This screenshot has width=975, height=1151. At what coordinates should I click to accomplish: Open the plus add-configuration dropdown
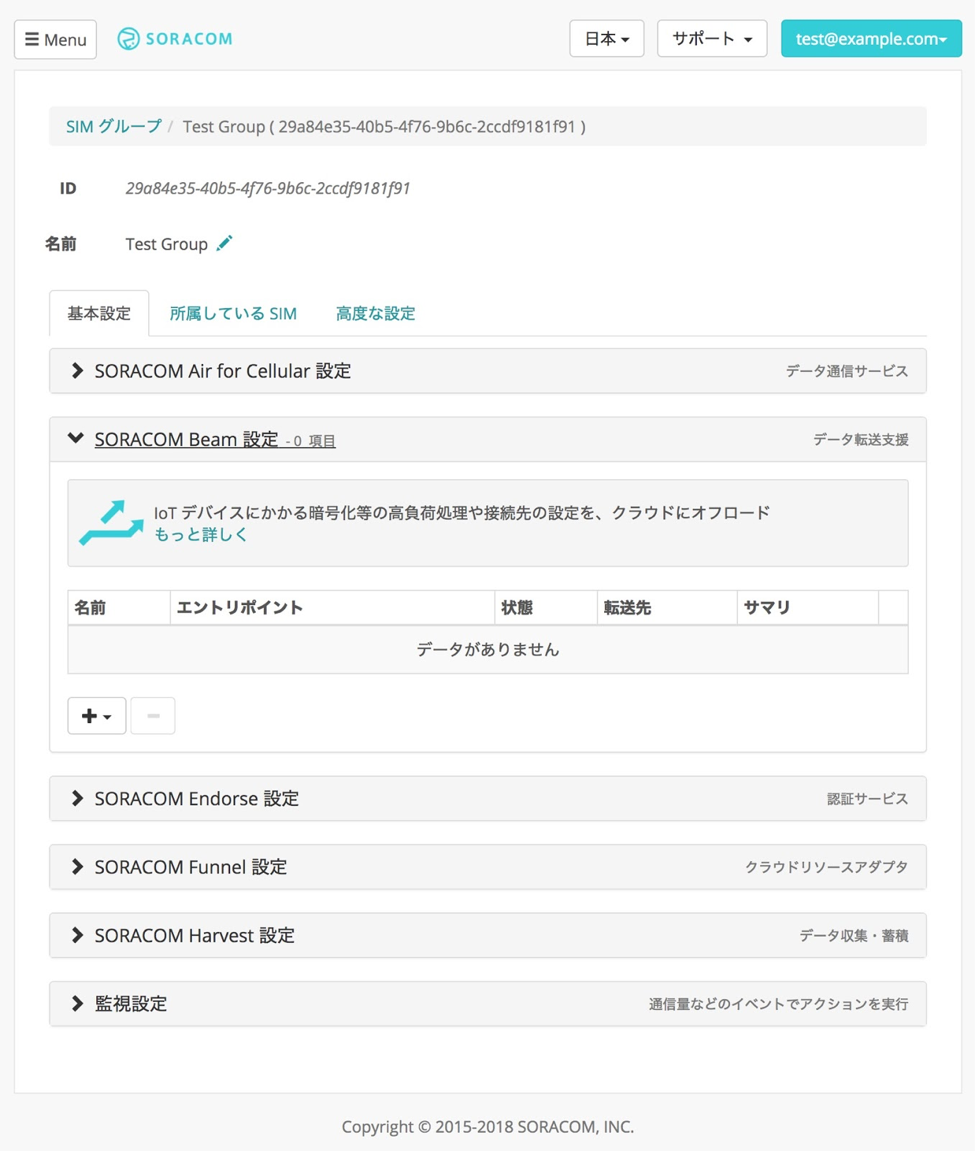coord(97,716)
